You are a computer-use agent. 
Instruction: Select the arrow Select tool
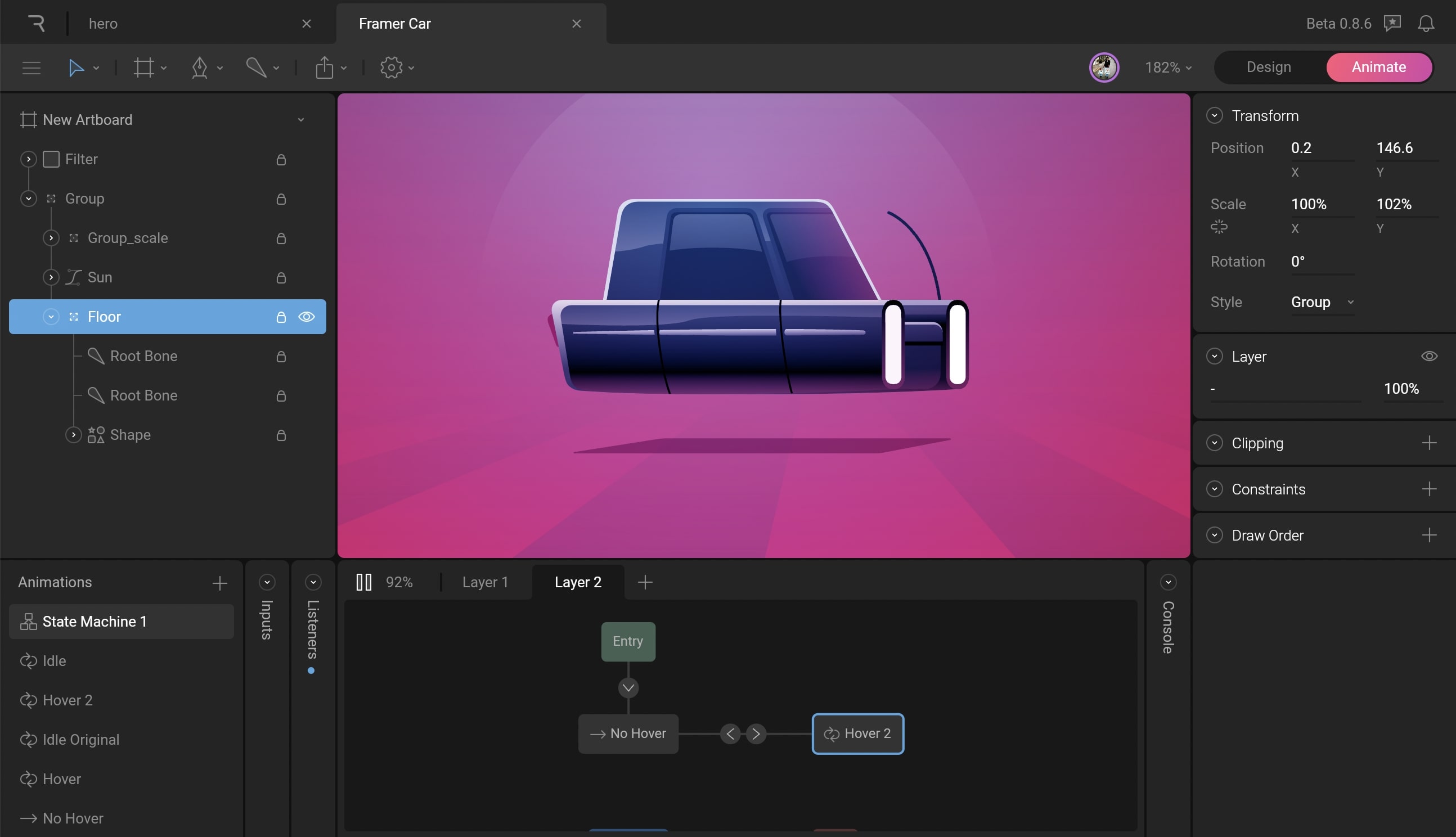[77, 68]
